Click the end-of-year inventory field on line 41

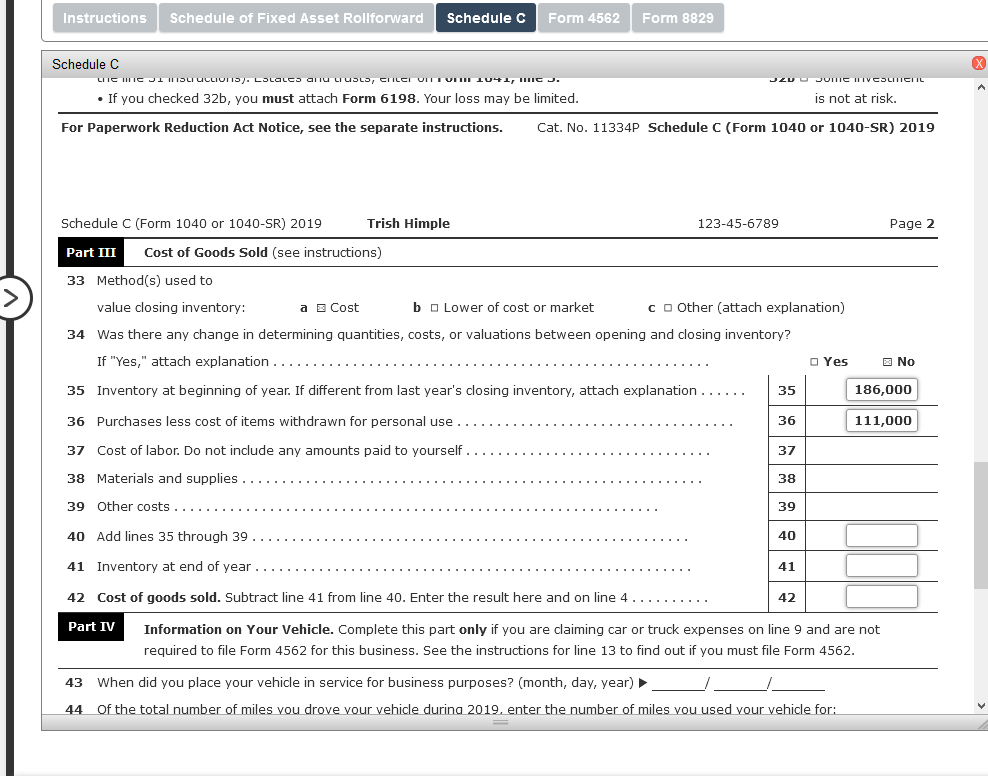(881, 565)
